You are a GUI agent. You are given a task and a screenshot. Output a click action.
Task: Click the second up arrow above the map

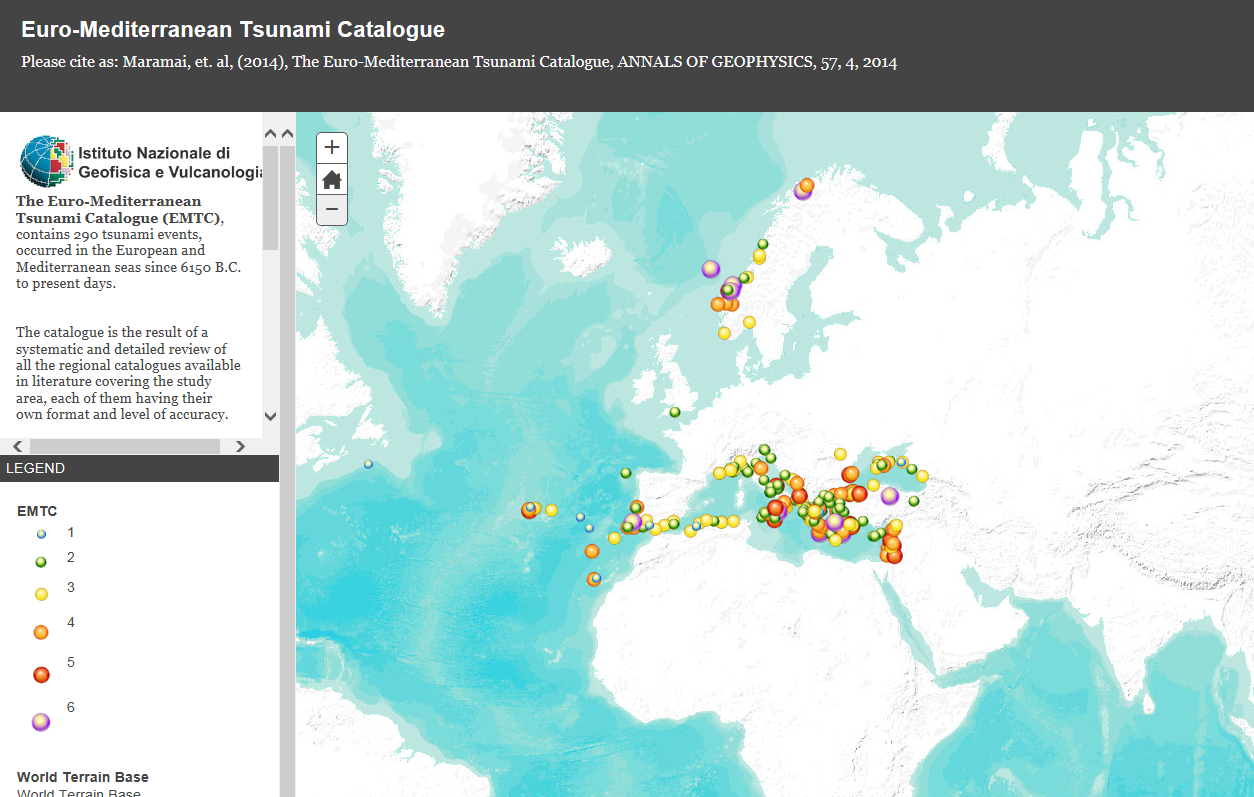[x=286, y=133]
